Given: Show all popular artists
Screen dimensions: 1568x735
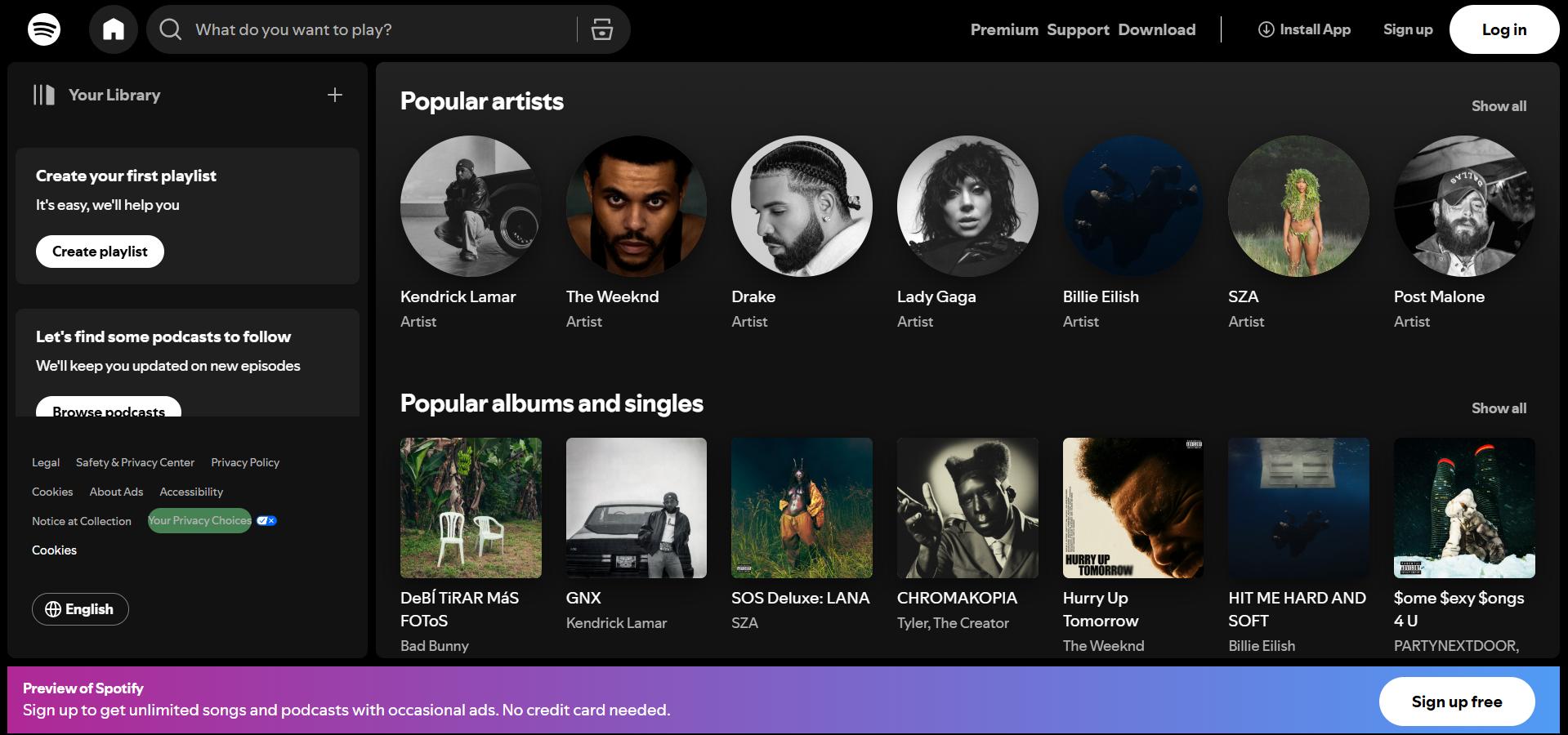Looking at the screenshot, I should (x=1499, y=106).
